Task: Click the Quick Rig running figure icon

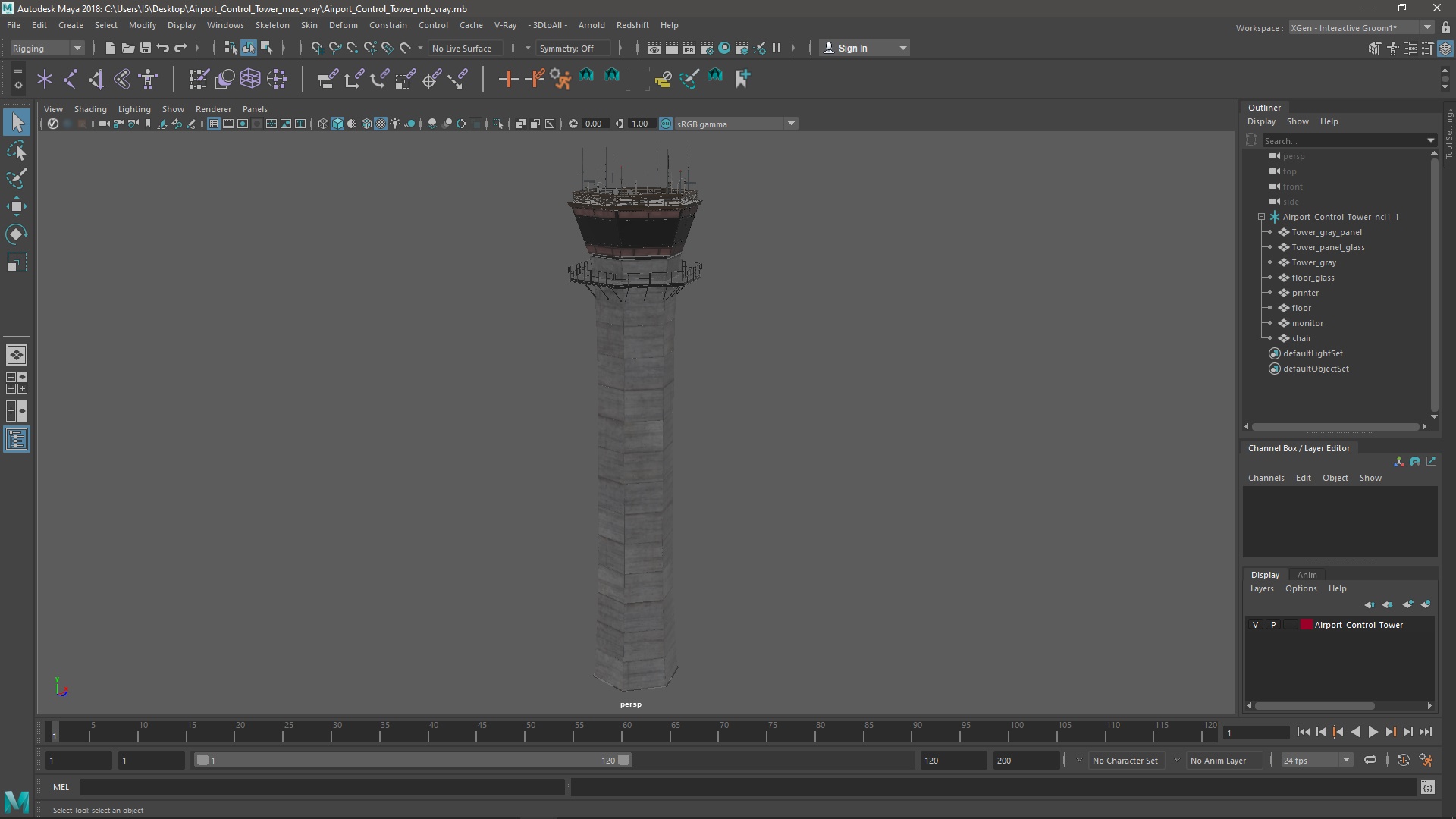Action: (560, 78)
